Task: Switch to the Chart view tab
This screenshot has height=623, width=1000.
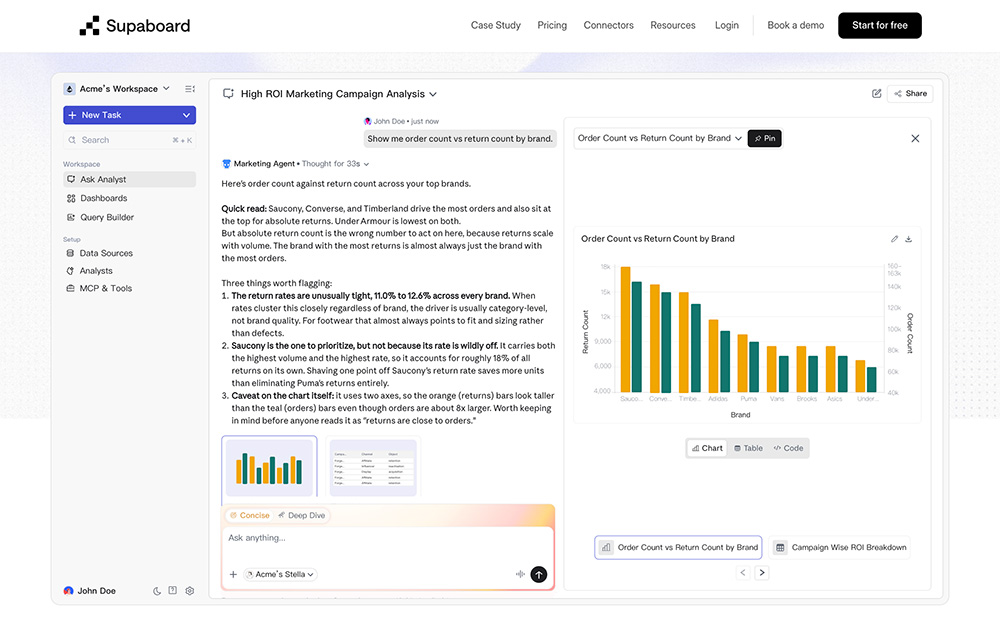Action: [x=707, y=448]
